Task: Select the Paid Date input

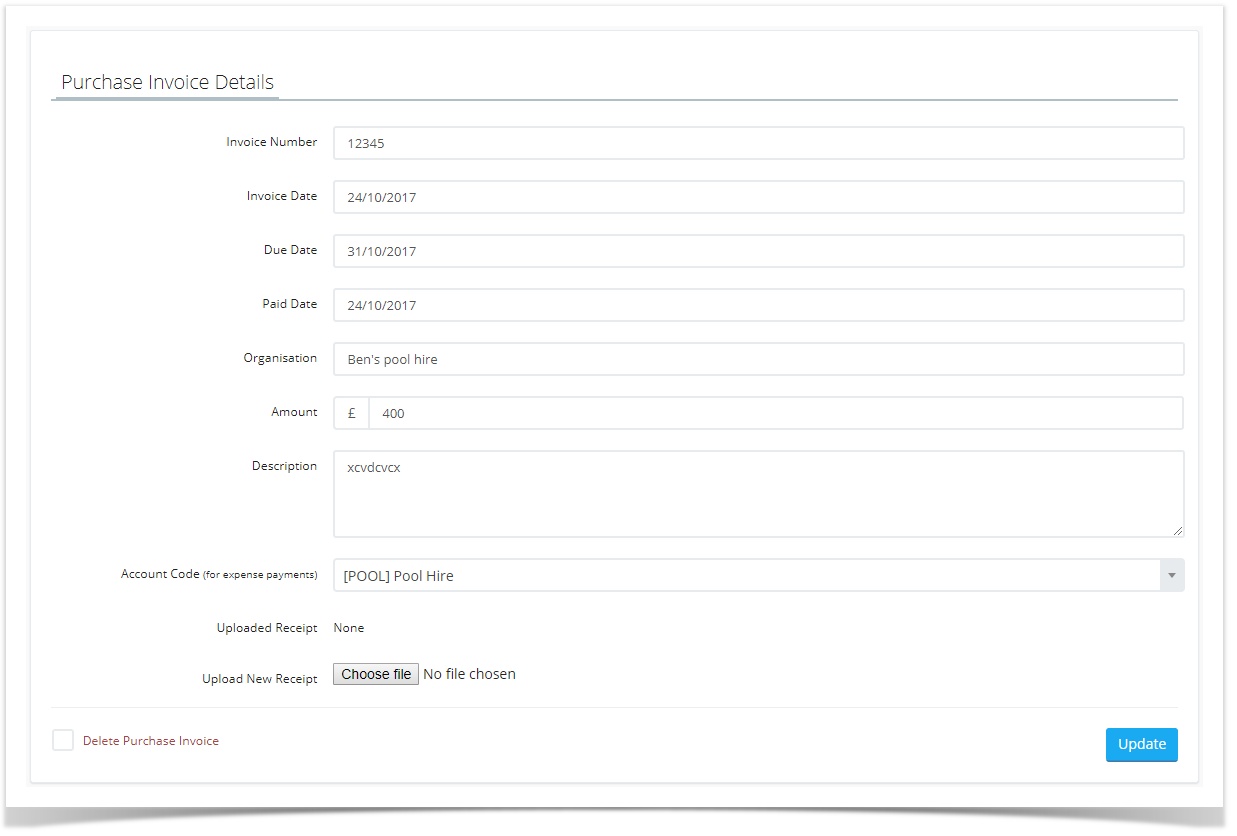Action: [758, 305]
